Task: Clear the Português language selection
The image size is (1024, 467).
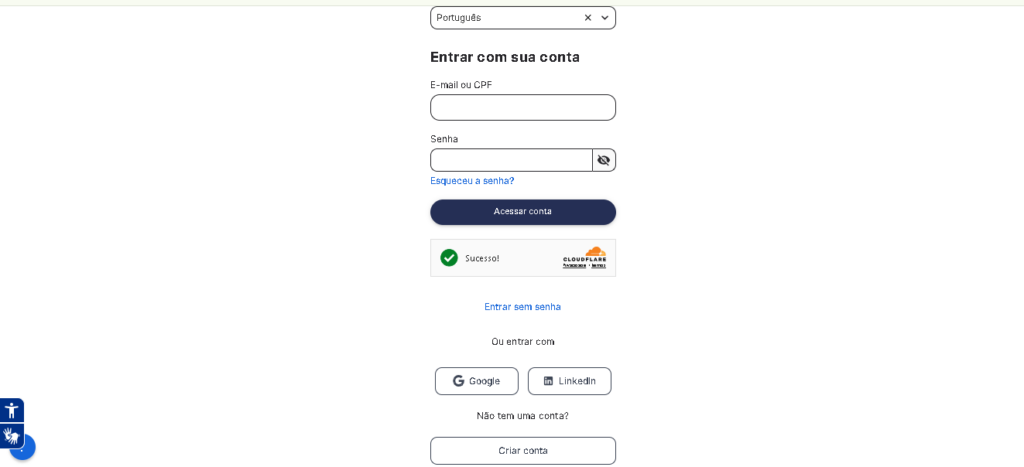Action: (588, 18)
